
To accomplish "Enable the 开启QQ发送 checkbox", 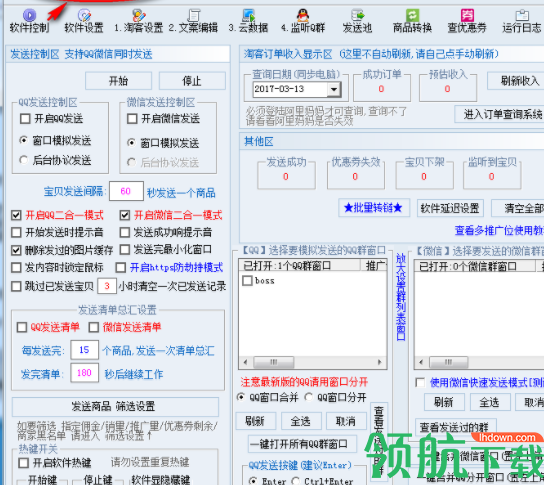I will click(x=25, y=119).
